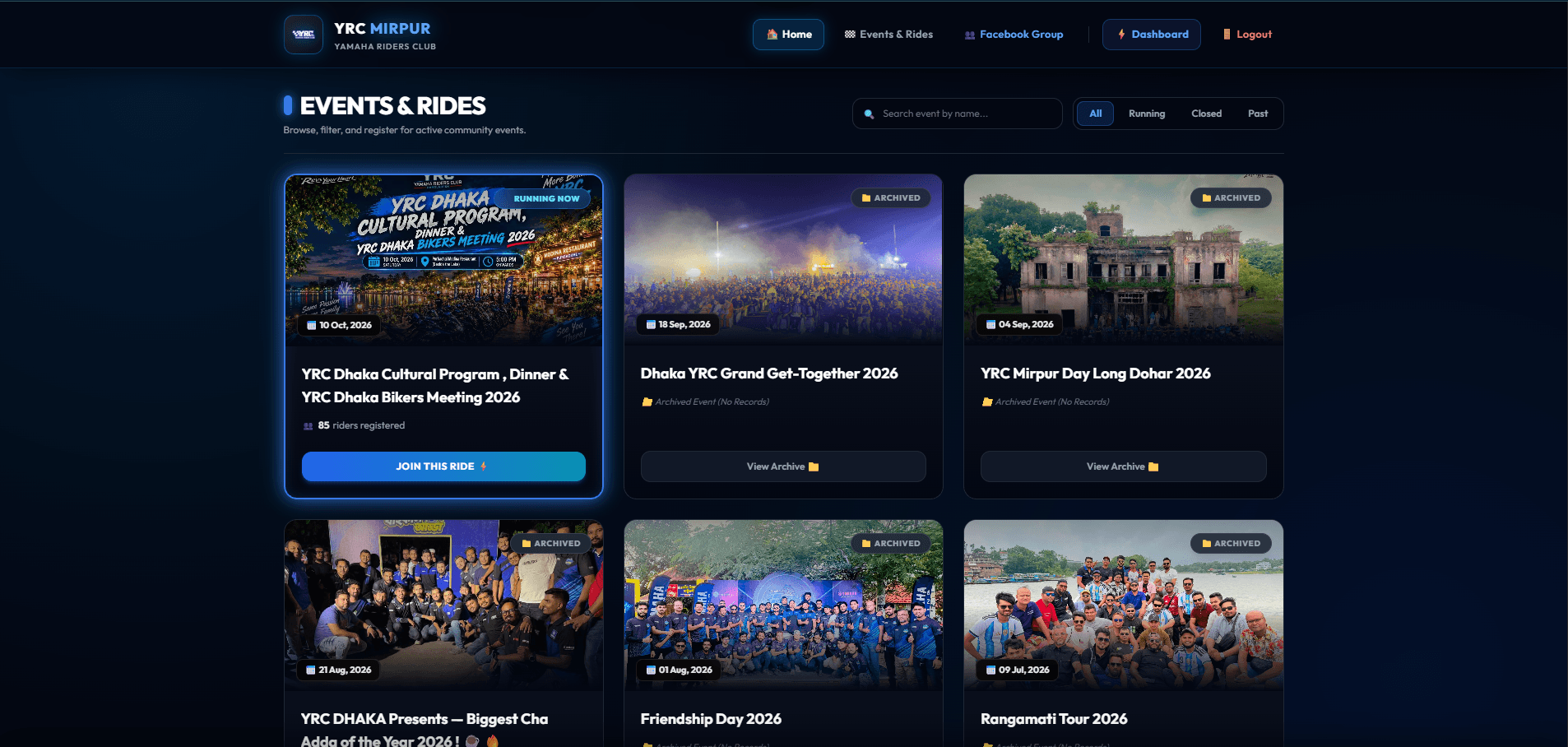Image resolution: width=1568 pixels, height=747 pixels.
Task: Click the 04 Sep, 2026 date chip
Action: (x=1019, y=325)
